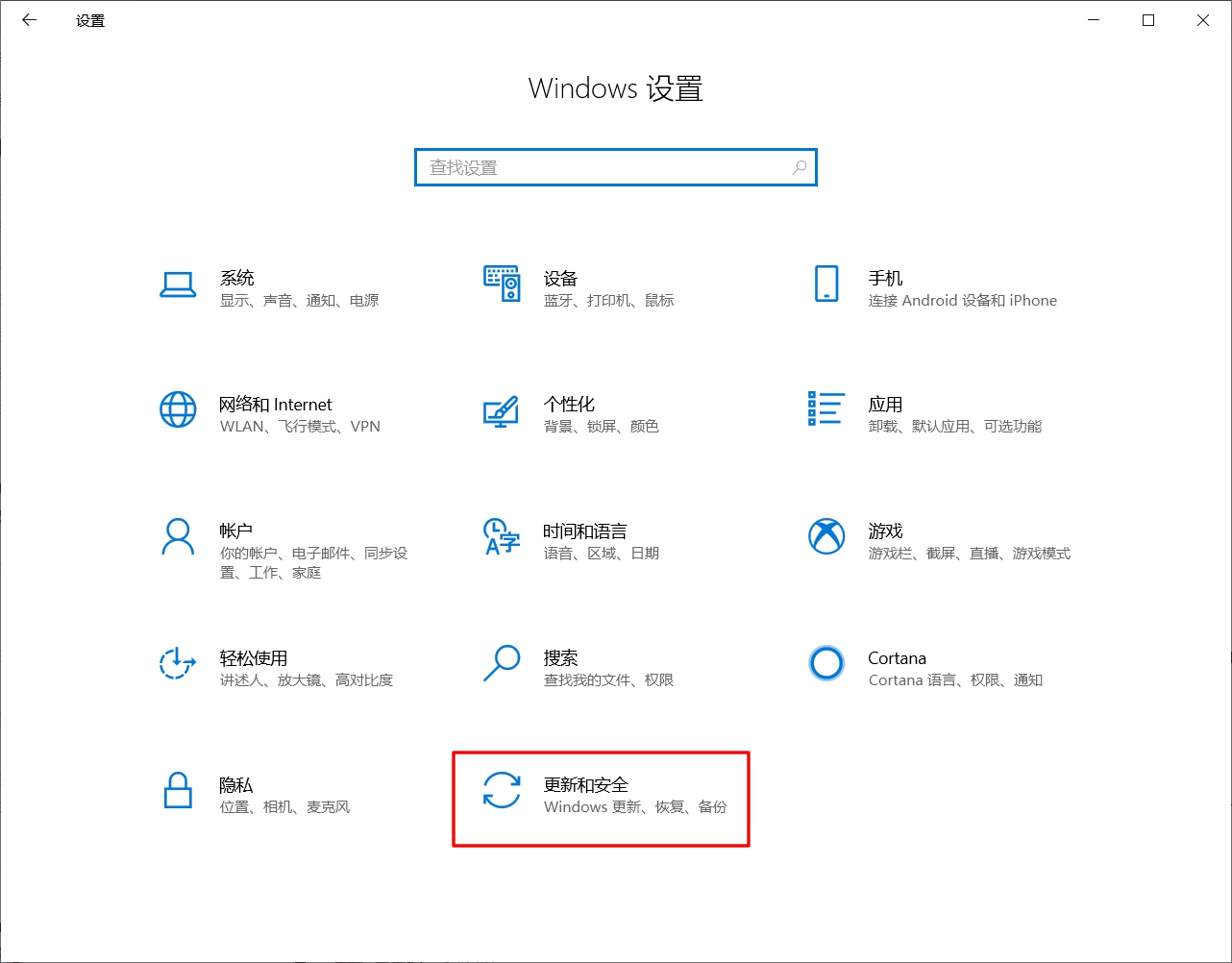The height and width of the screenshot is (963, 1232).
Task: Click the magnifier in the search box
Action: (x=799, y=167)
